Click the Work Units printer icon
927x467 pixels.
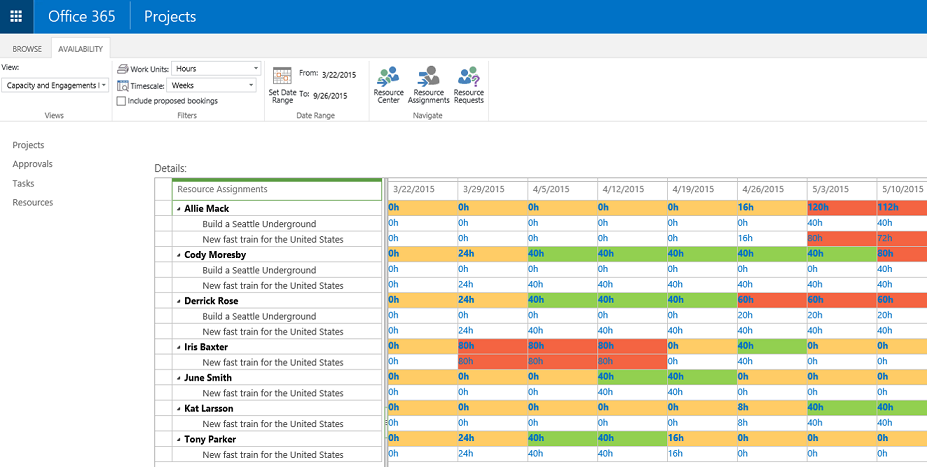click(x=122, y=69)
